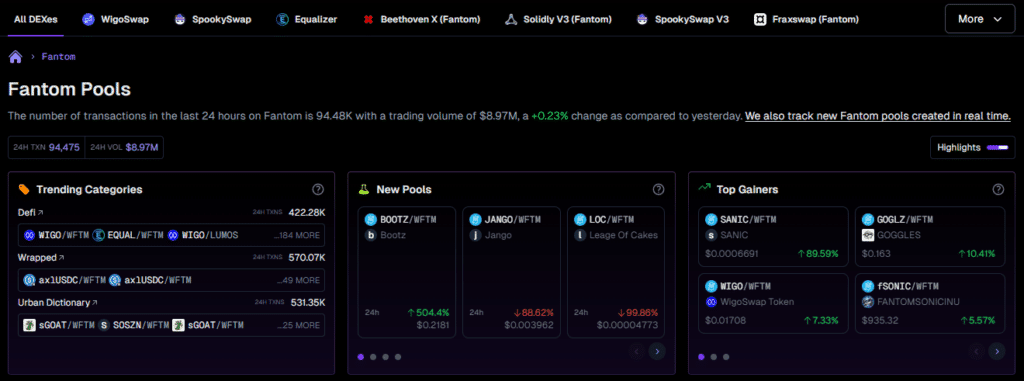Screen dimensions: 1024x381
Task: Select second Top Gainers page dot
Action: [x=714, y=357]
